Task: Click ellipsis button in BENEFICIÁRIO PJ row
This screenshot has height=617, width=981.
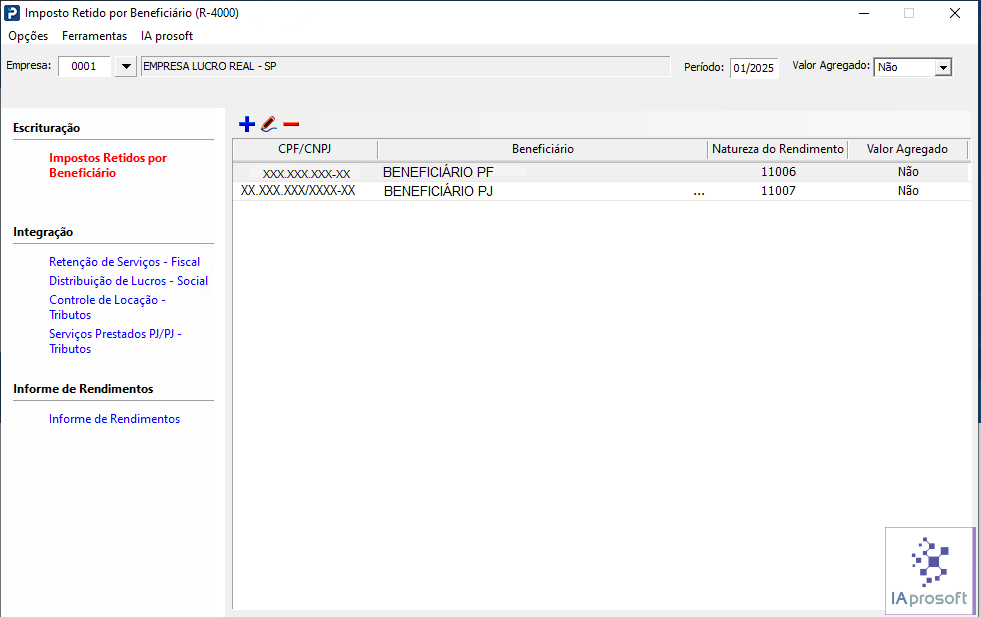Action: 699,191
